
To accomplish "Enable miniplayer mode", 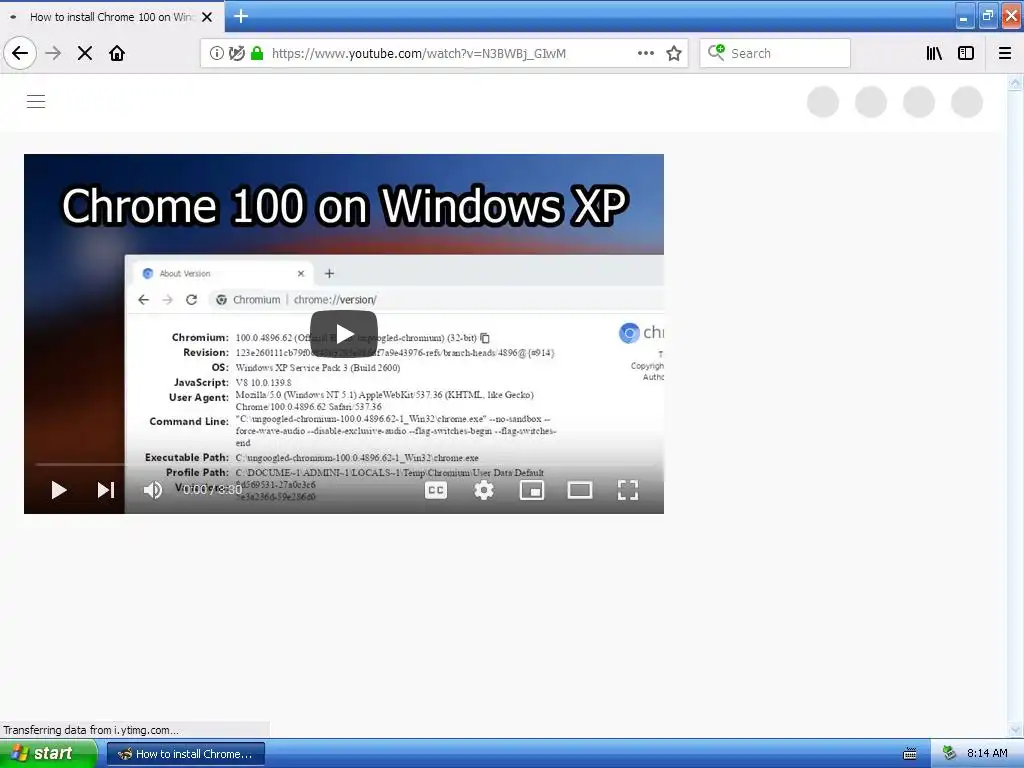I will coord(532,490).
